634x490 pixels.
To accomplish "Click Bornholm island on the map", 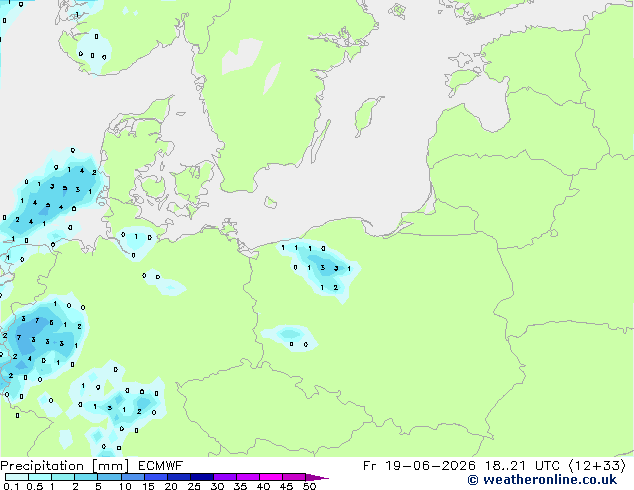I will pyautogui.click(x=271, y=202).
